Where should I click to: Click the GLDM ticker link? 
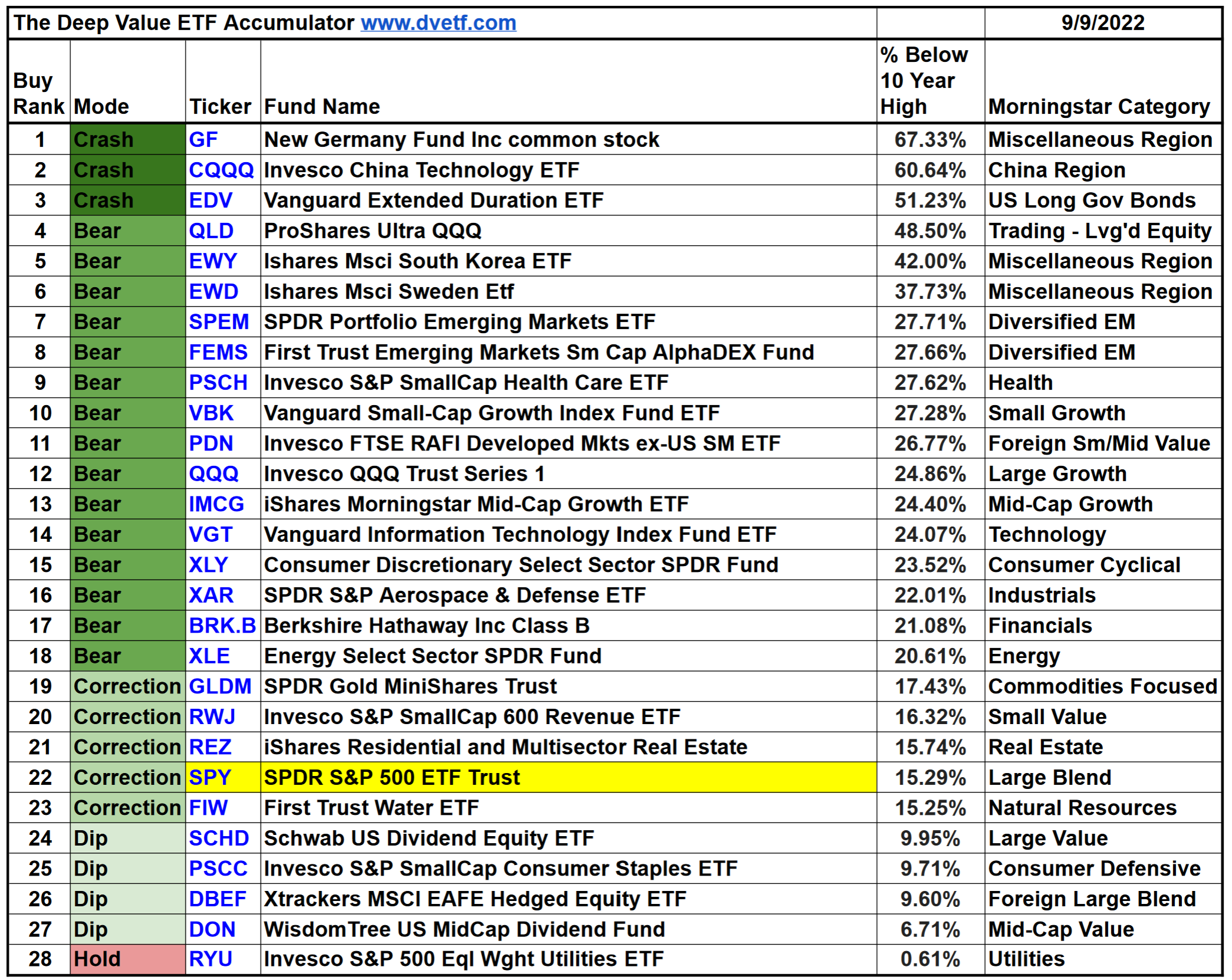(220, 686)
